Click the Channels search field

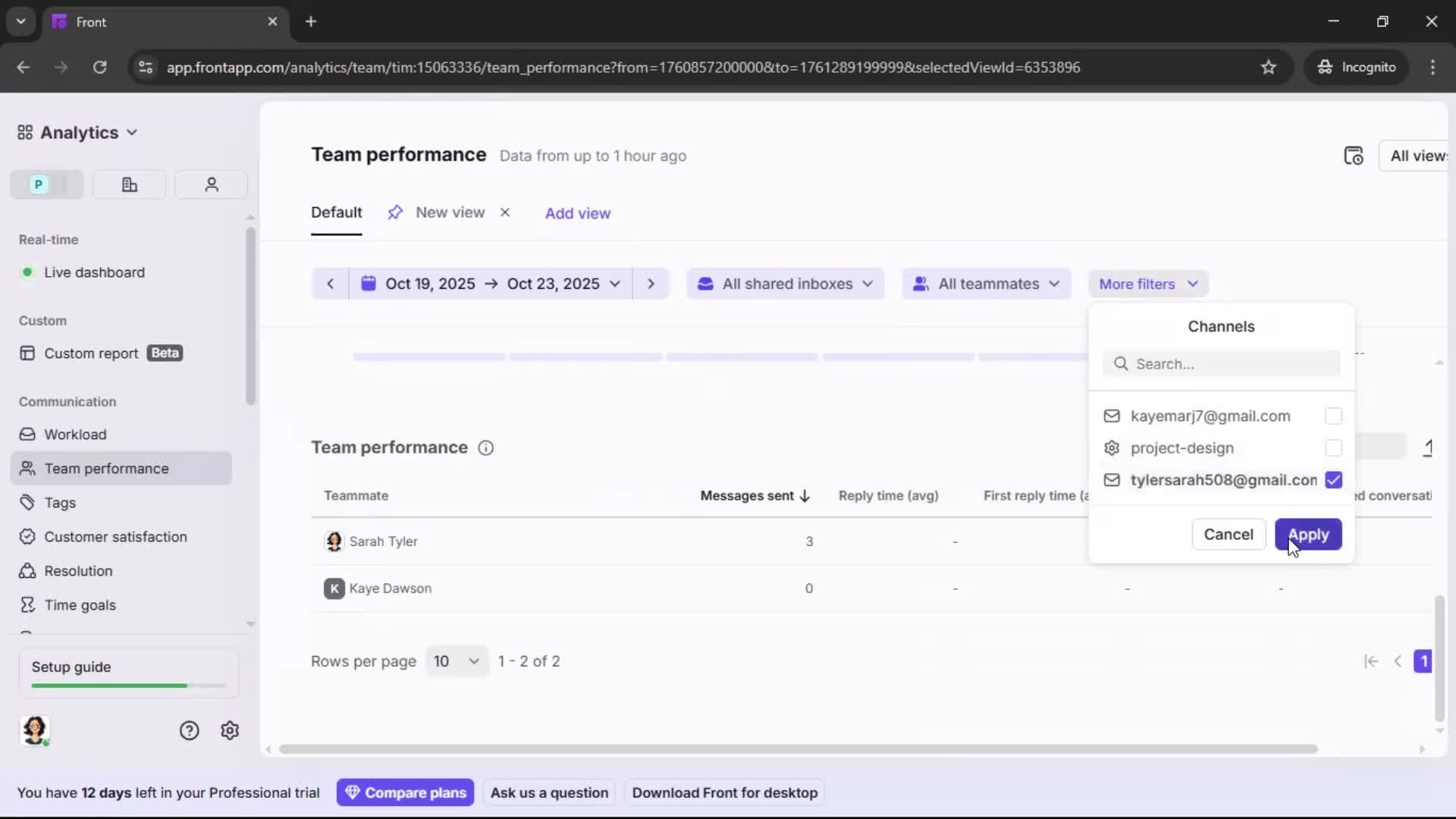(1221, 364)
